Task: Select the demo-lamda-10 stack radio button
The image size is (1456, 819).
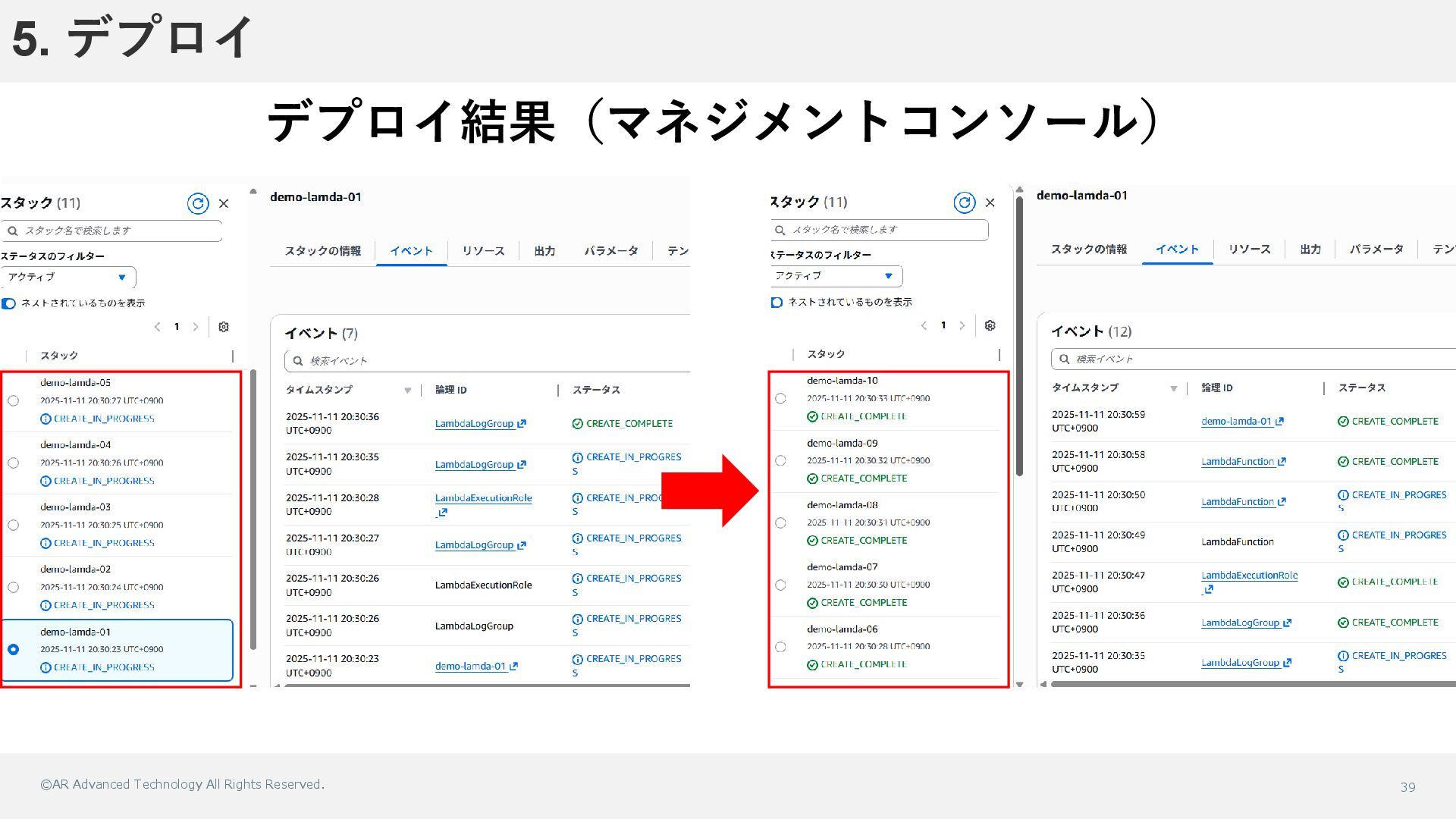Action: 780,398
